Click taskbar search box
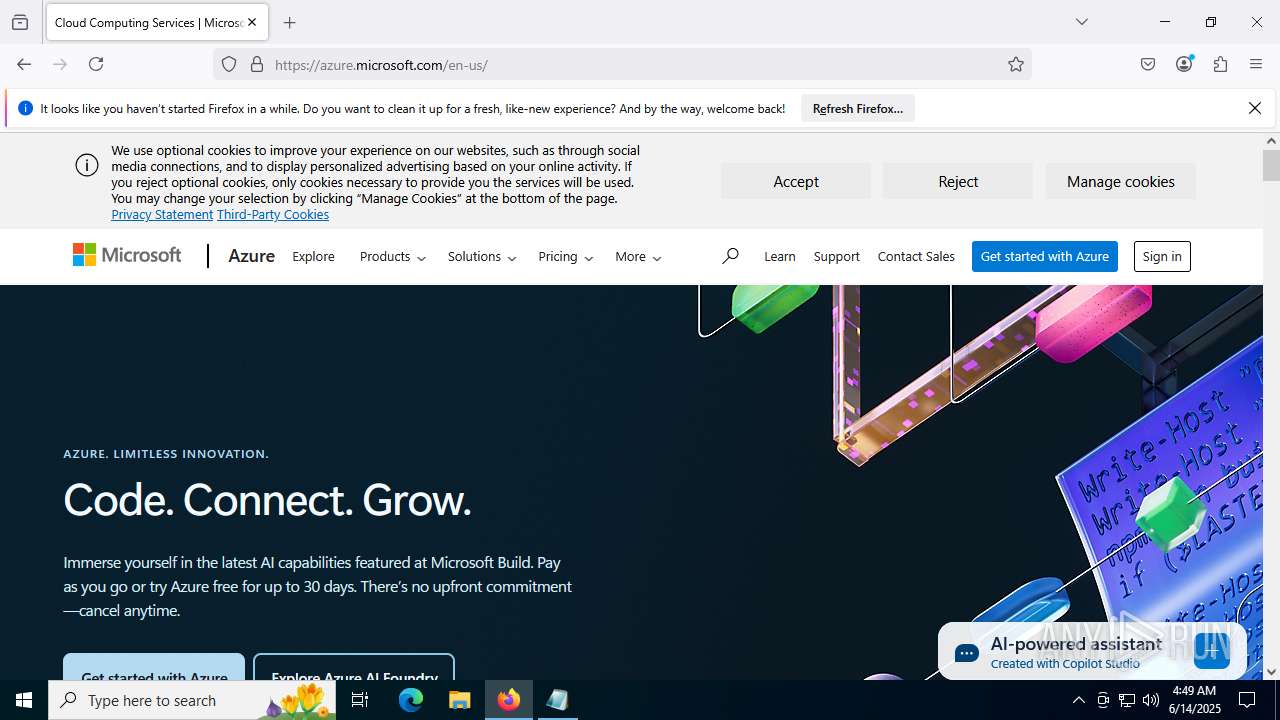This screenshot has height=720, width=1280. point(192,700)
